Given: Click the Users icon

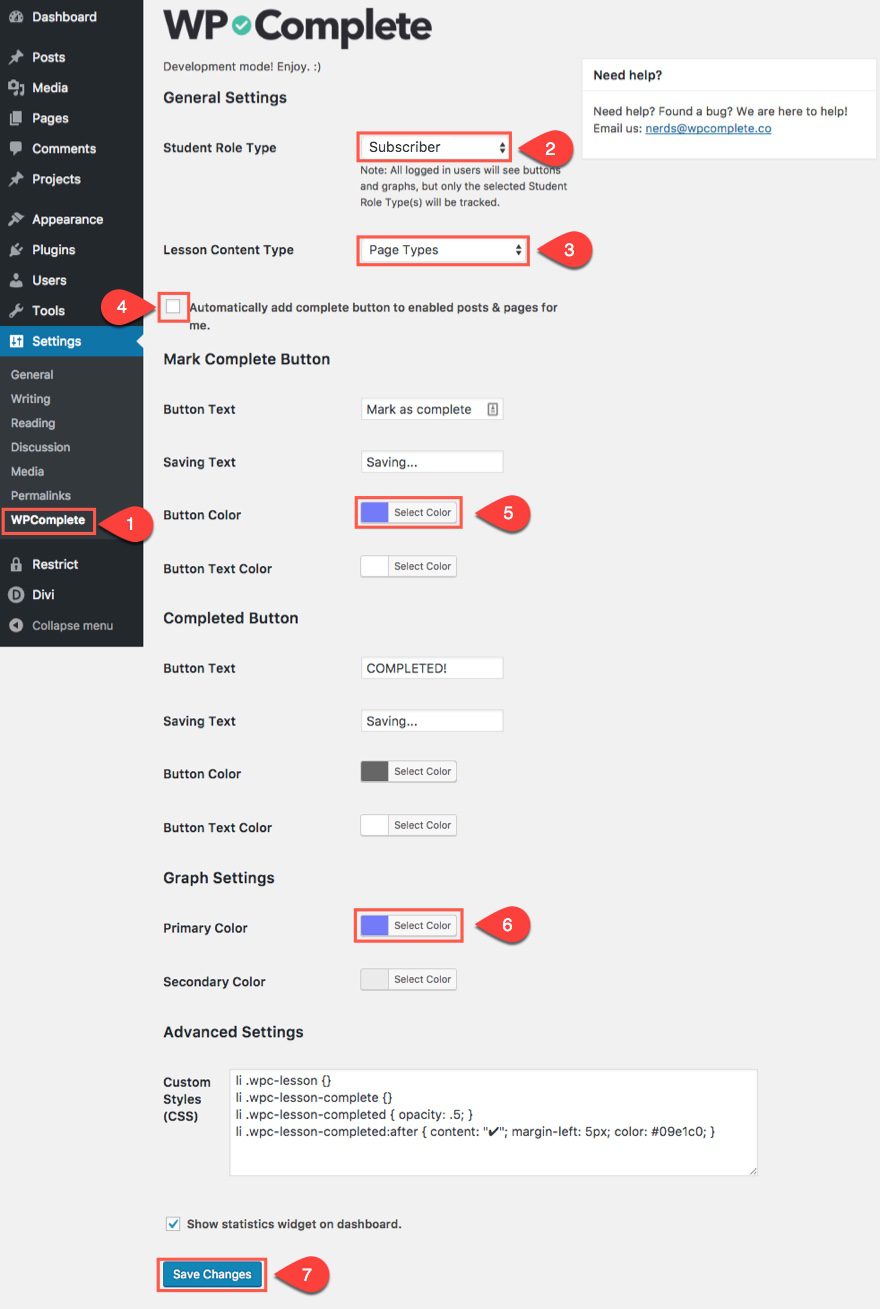Looking at the screenshot, I should pyautogui.click(x=18, y=280).
